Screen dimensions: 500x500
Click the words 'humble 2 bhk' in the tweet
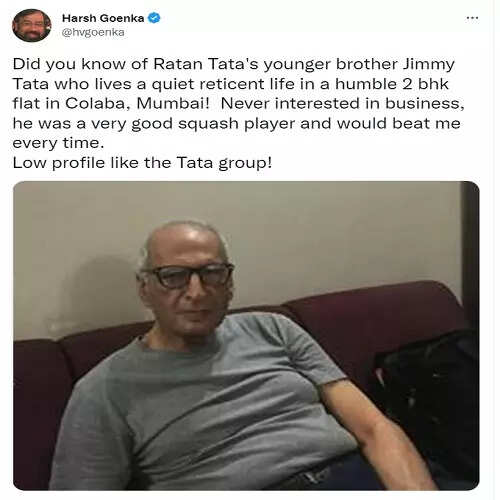tap(392, 84)
